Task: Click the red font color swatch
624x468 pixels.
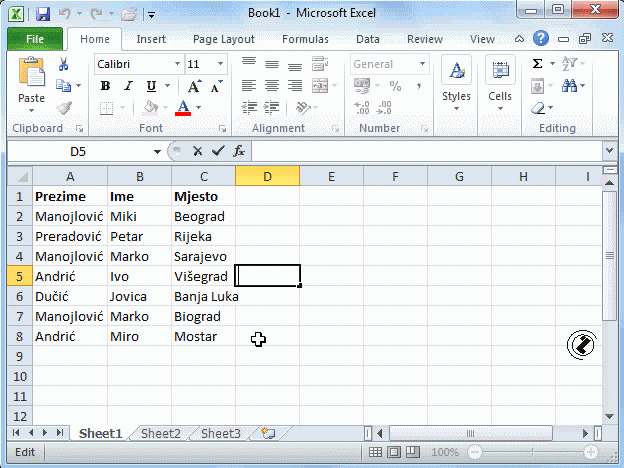Action: click(x=182, y=108)
